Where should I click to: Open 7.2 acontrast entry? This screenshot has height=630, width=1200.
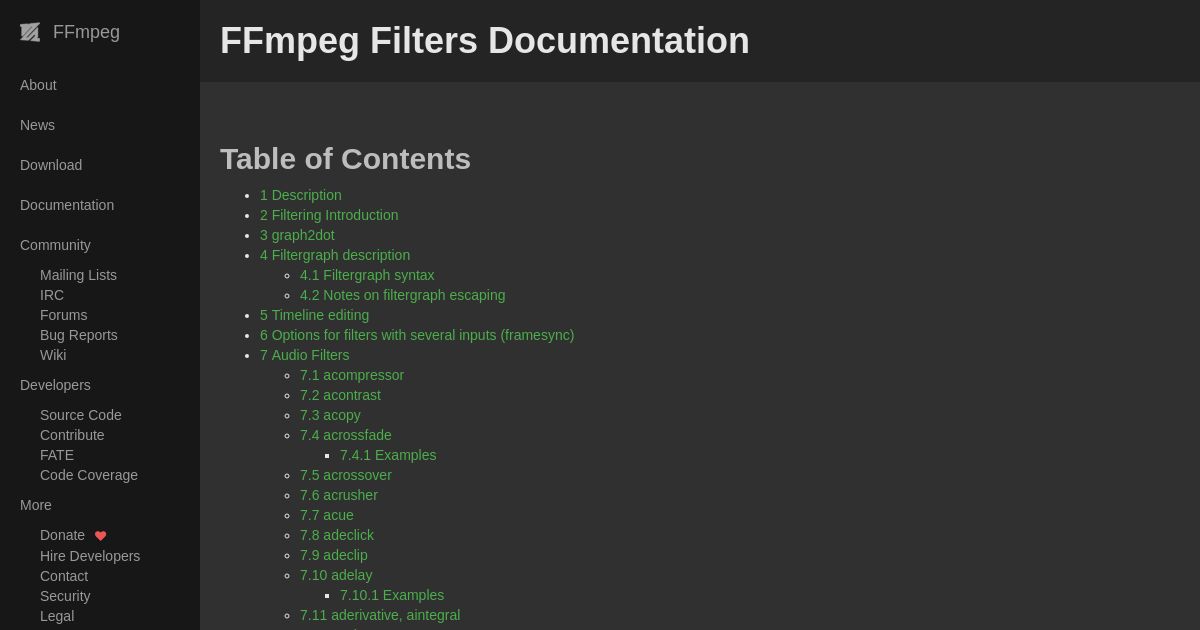[340, 395]
